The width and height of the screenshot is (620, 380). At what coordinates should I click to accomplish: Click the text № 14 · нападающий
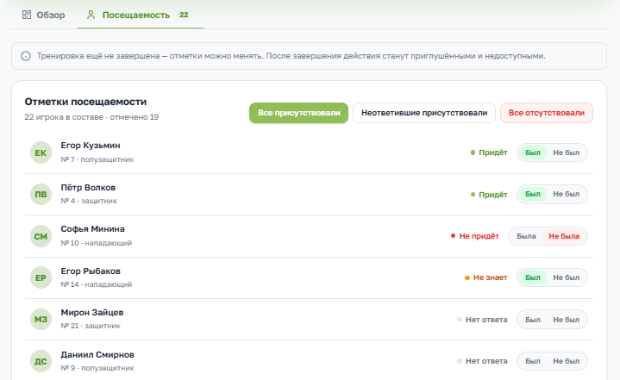(x=96, y=284)
